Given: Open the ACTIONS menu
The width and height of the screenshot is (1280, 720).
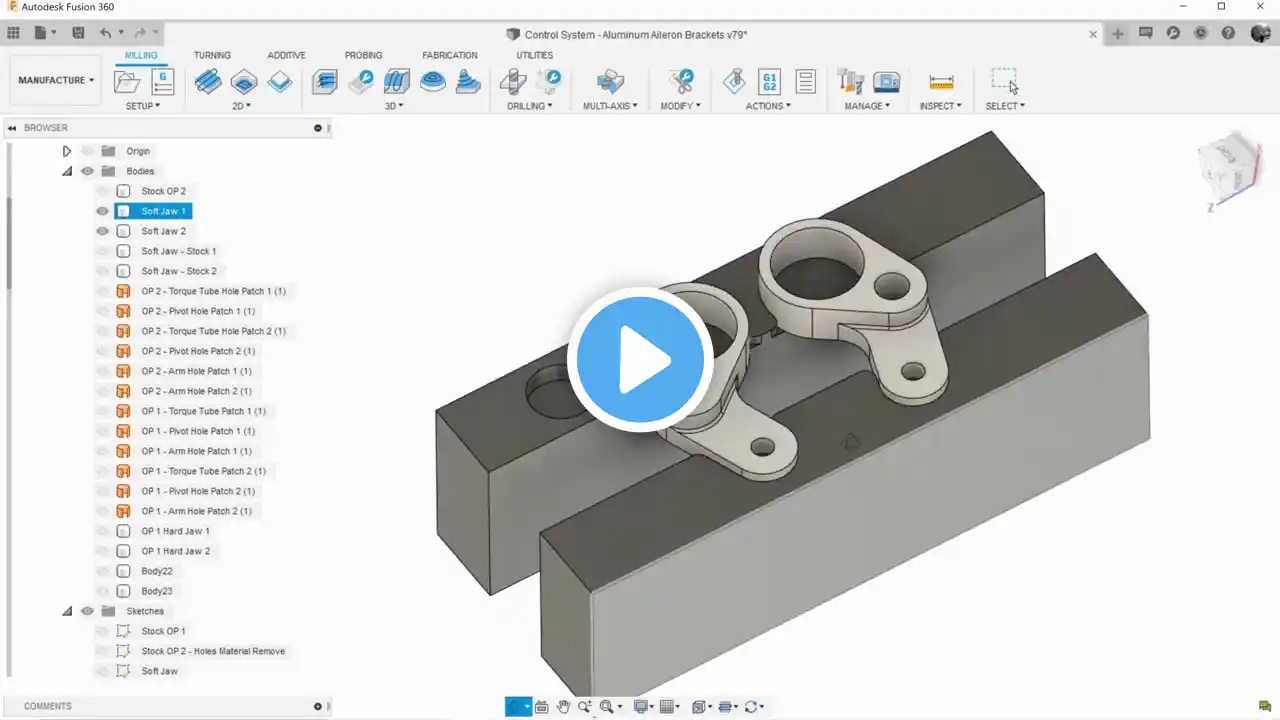Looking at the screenshot, I should (x=768, y=106).
